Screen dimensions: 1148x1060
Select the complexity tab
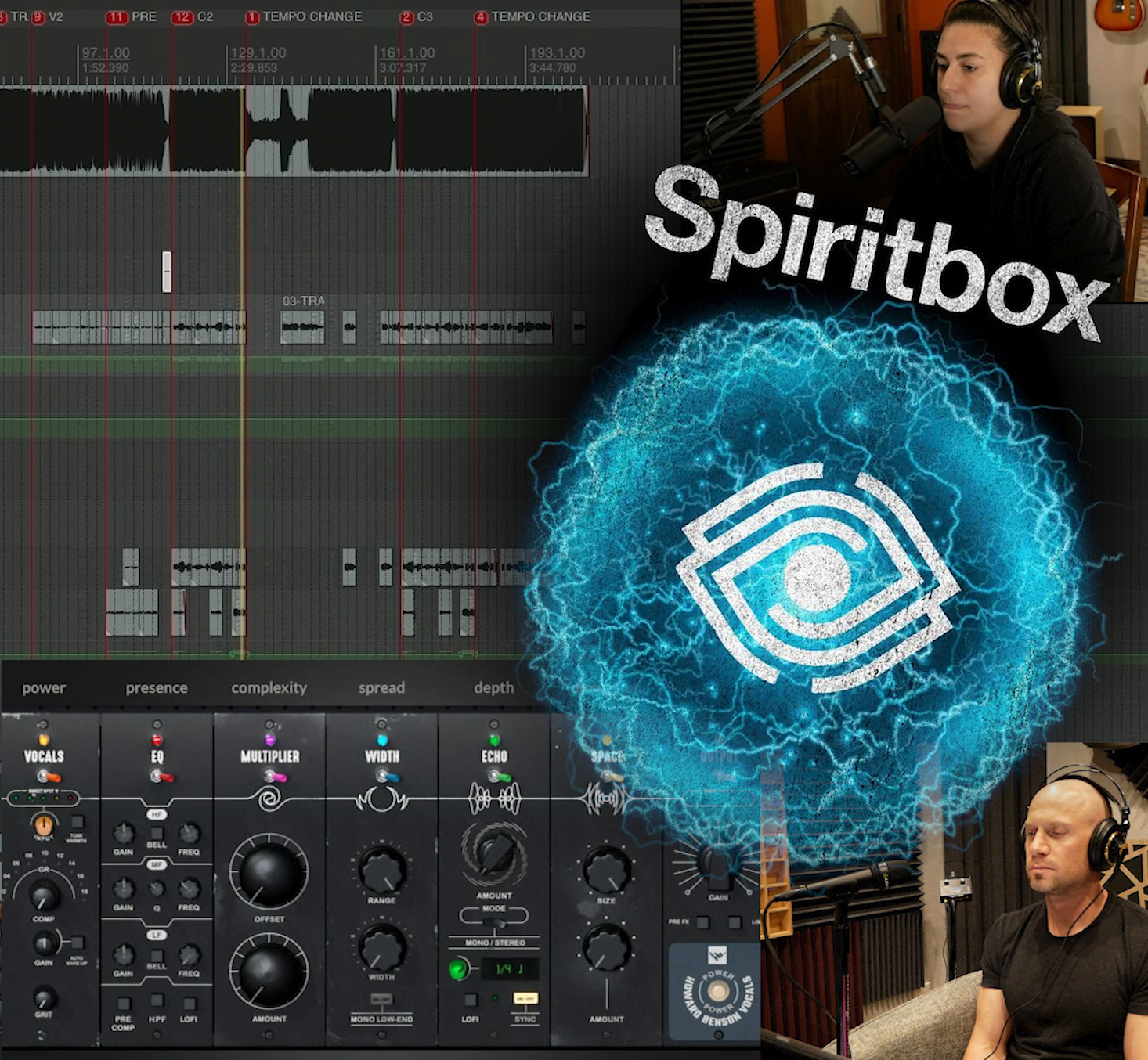(269, 688)
